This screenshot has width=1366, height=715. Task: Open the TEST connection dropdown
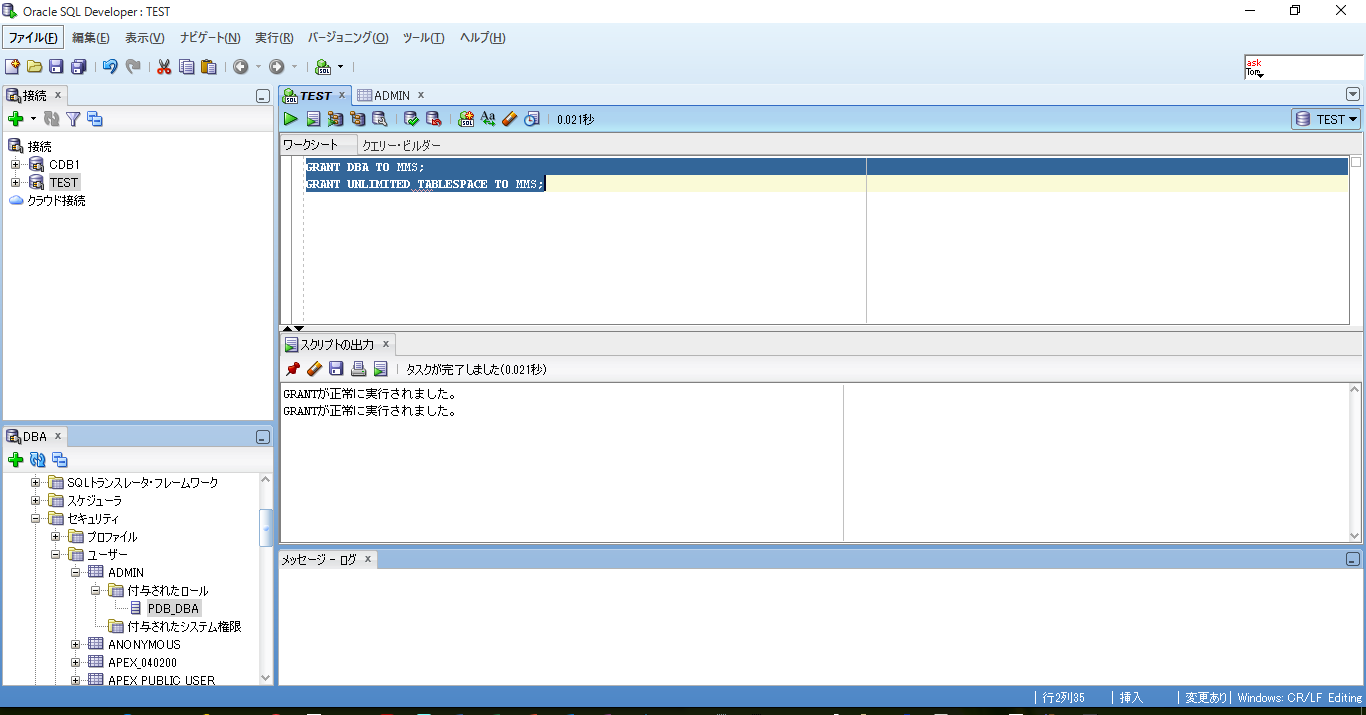1326,119
